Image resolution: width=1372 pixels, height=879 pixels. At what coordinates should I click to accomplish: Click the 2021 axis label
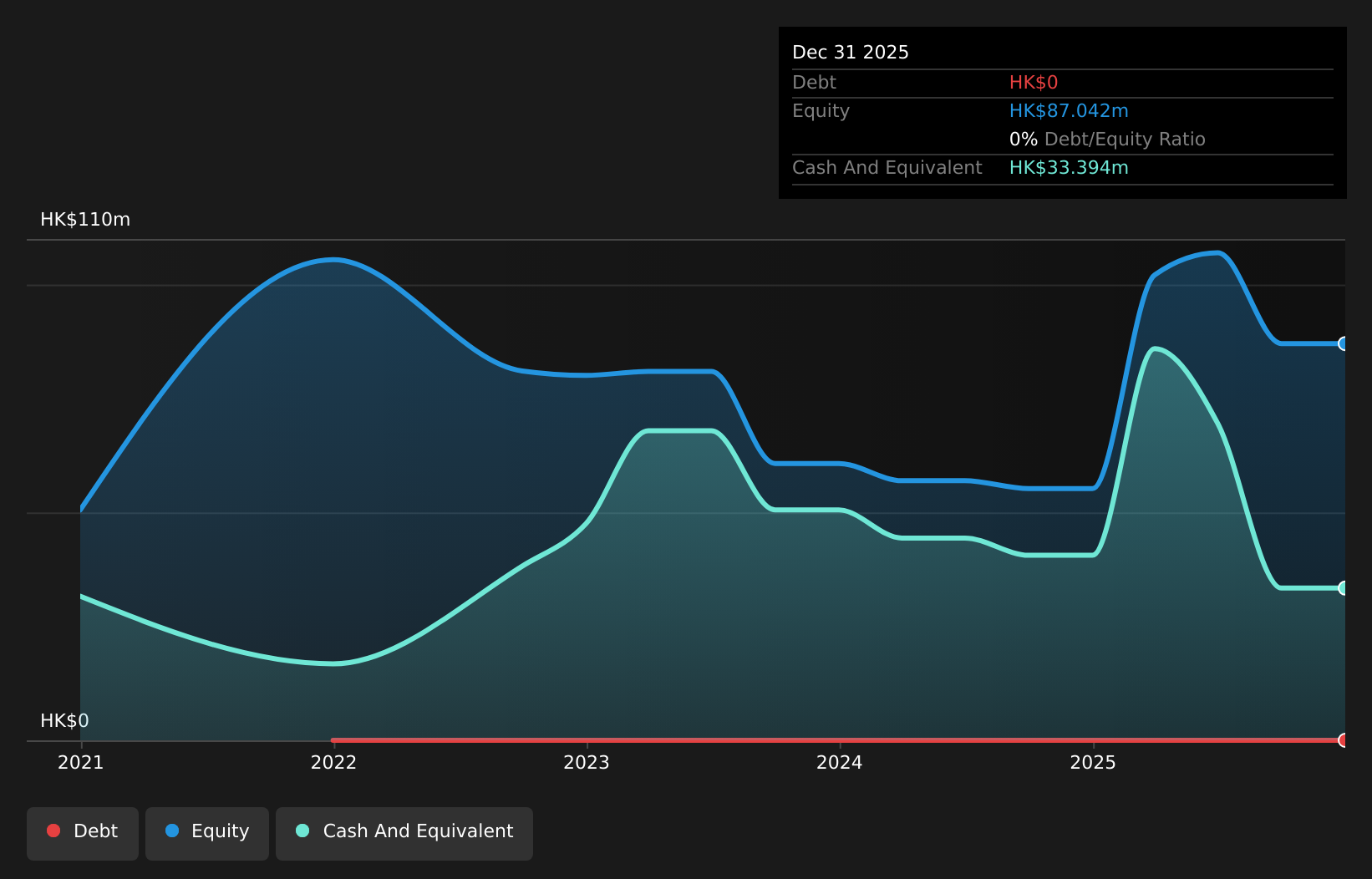[x=80, y=763]
